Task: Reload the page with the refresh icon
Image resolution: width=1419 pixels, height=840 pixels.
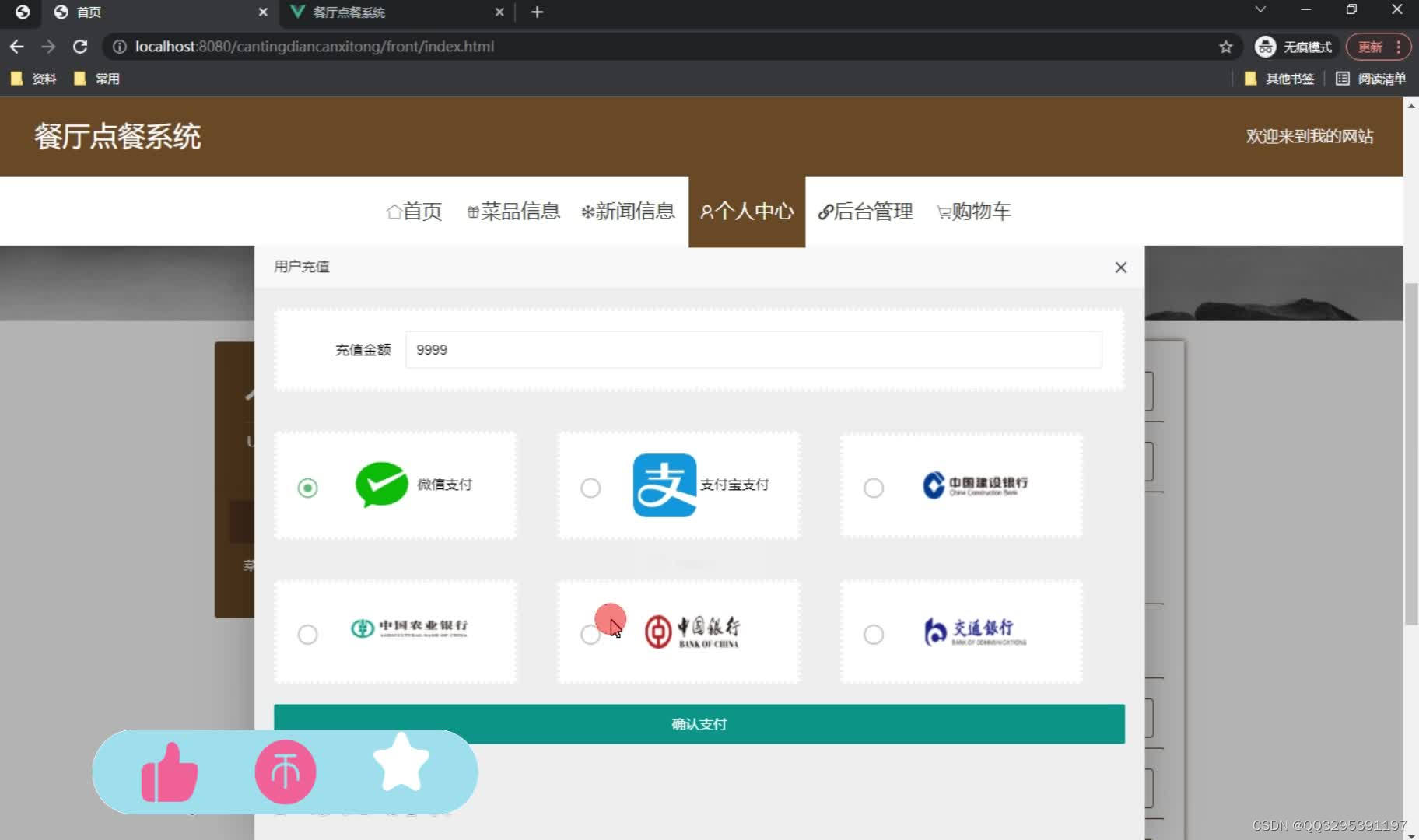Action: coord(80,47)
